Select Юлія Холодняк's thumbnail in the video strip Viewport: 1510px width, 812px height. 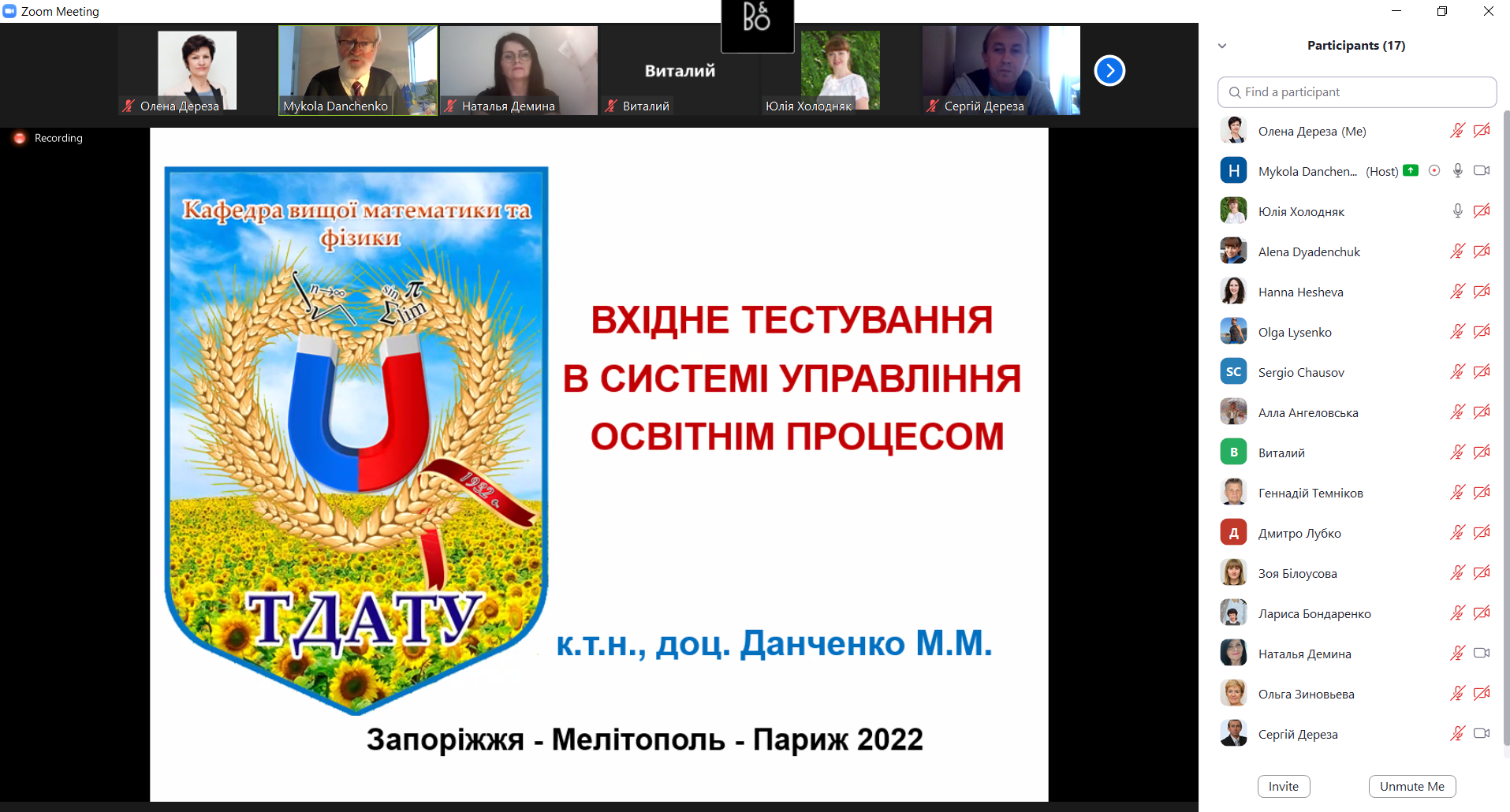(x=841, y=71)
